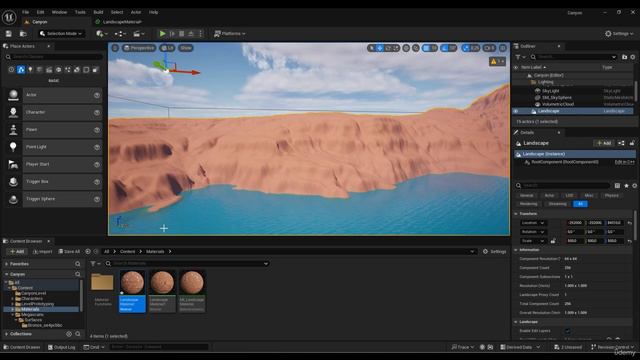Open the viewport options hamburger menu
The width and height of the screenshot is (640, 360).
coord(115,48)
